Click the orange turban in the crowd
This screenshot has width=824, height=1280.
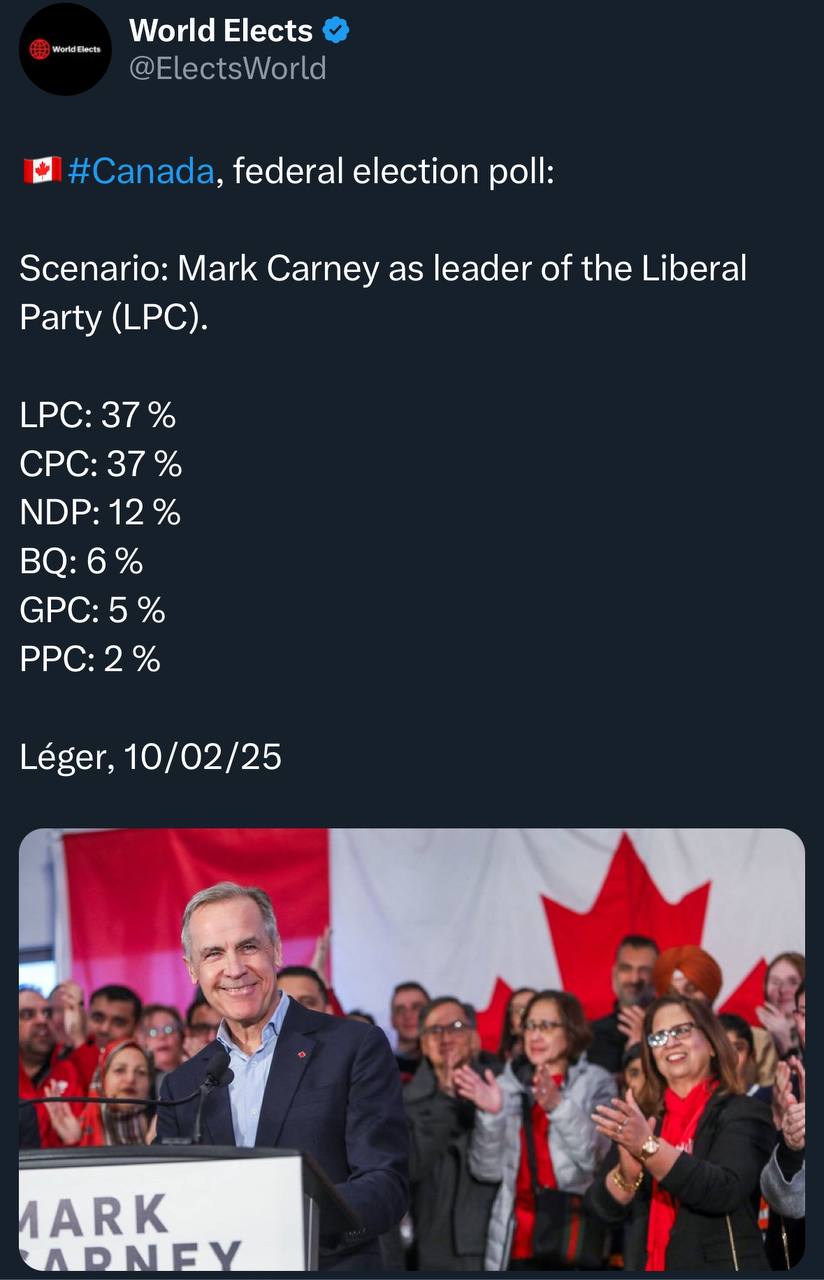click(x=687, y=972)
